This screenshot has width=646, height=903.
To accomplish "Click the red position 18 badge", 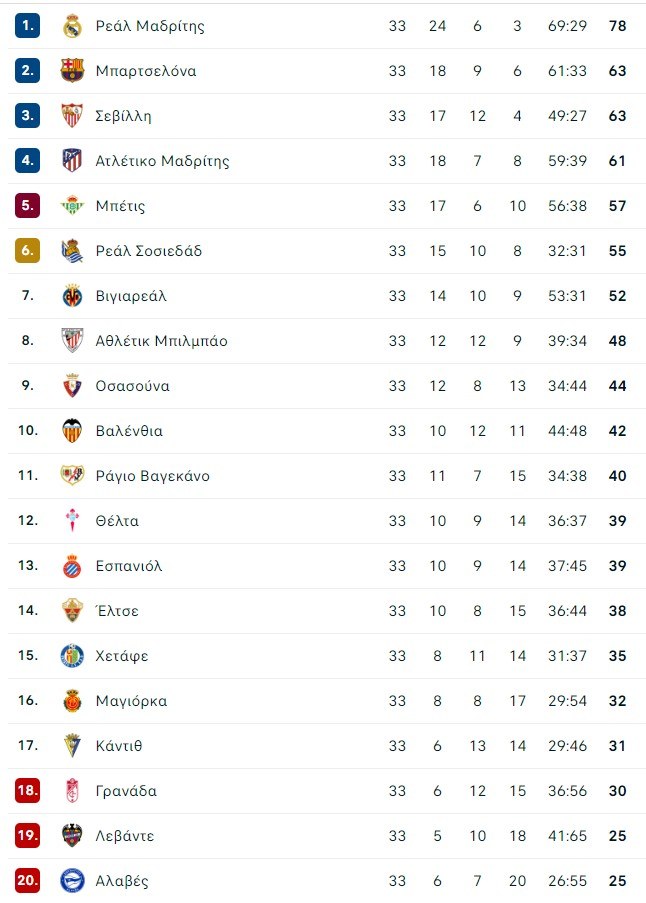I will [27, 791].
